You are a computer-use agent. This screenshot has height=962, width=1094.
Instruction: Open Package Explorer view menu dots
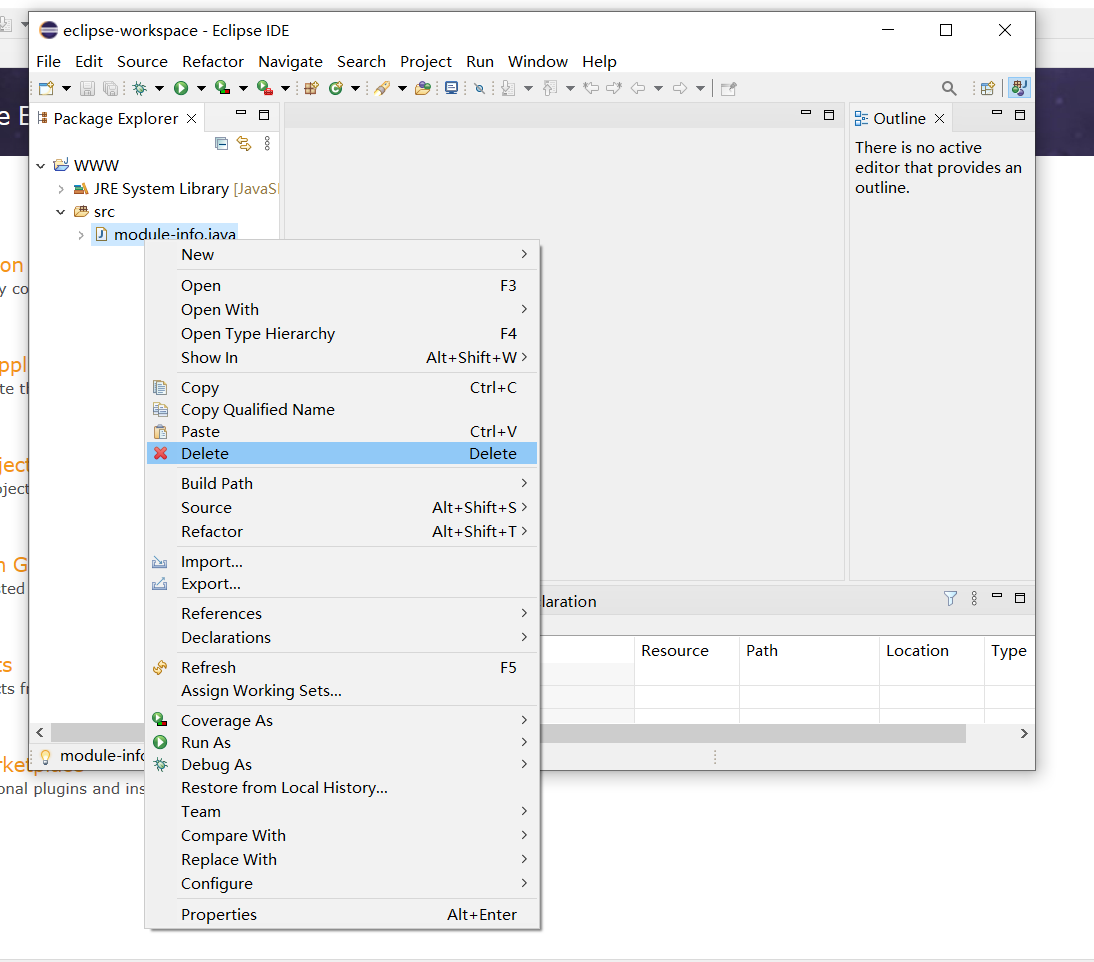pyautogui.click(x=267, y=144)
